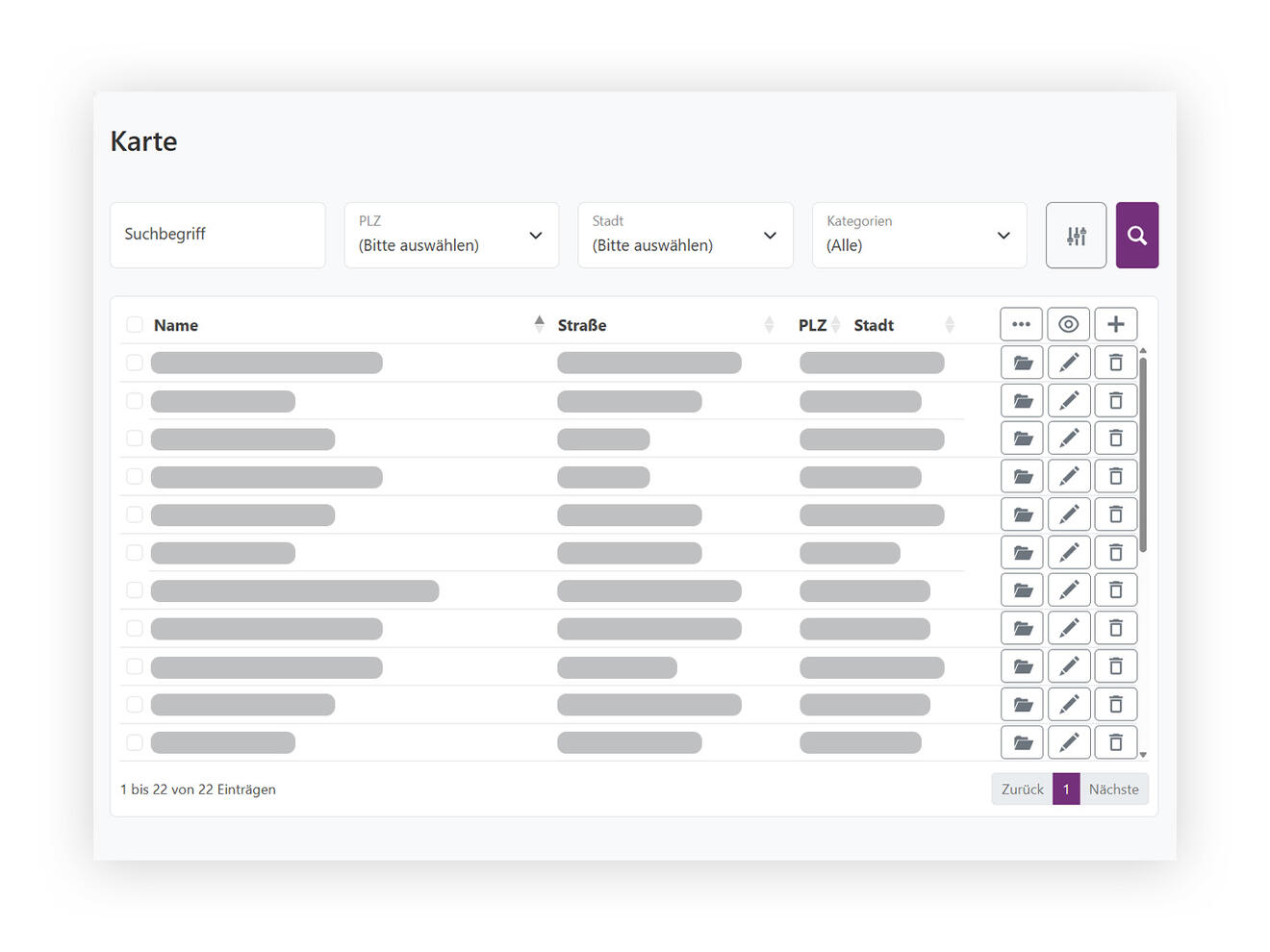Click the purple search magnifier button
Viewport: 1270px width, 952px height.
pos(1136,235)
